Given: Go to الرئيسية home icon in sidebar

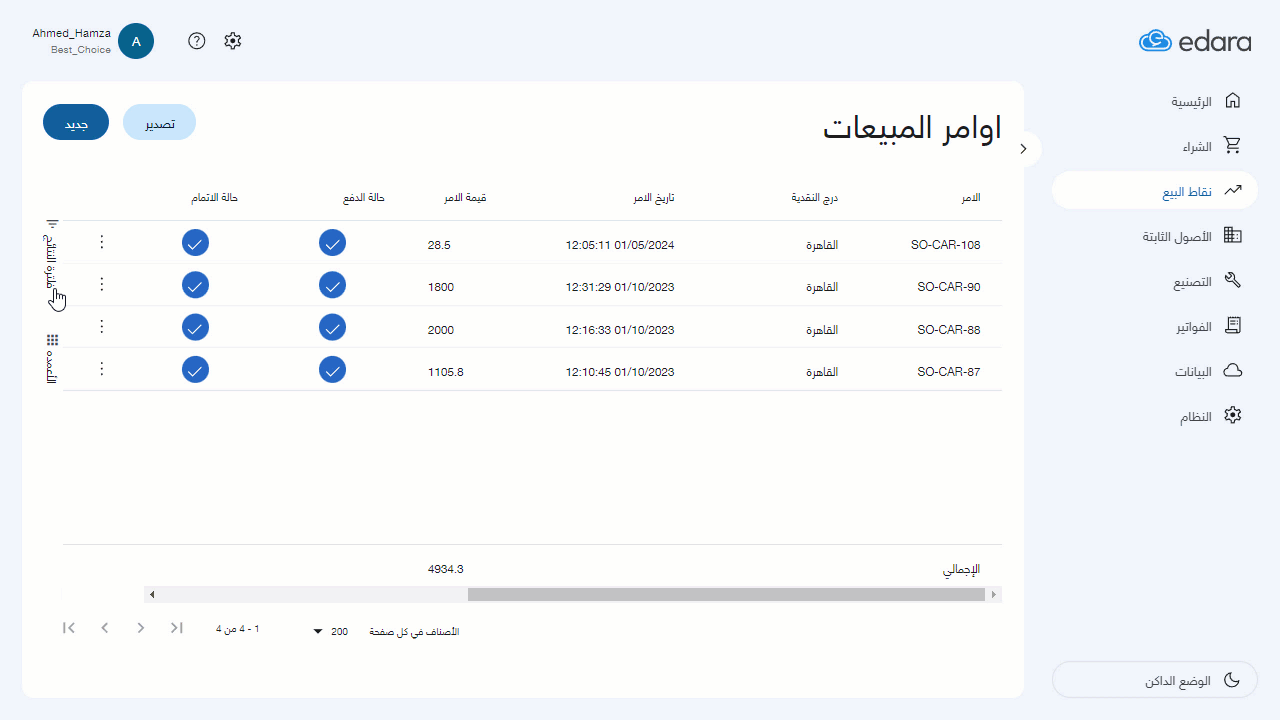Looking at the screenshot, I should pos(1233,101).
